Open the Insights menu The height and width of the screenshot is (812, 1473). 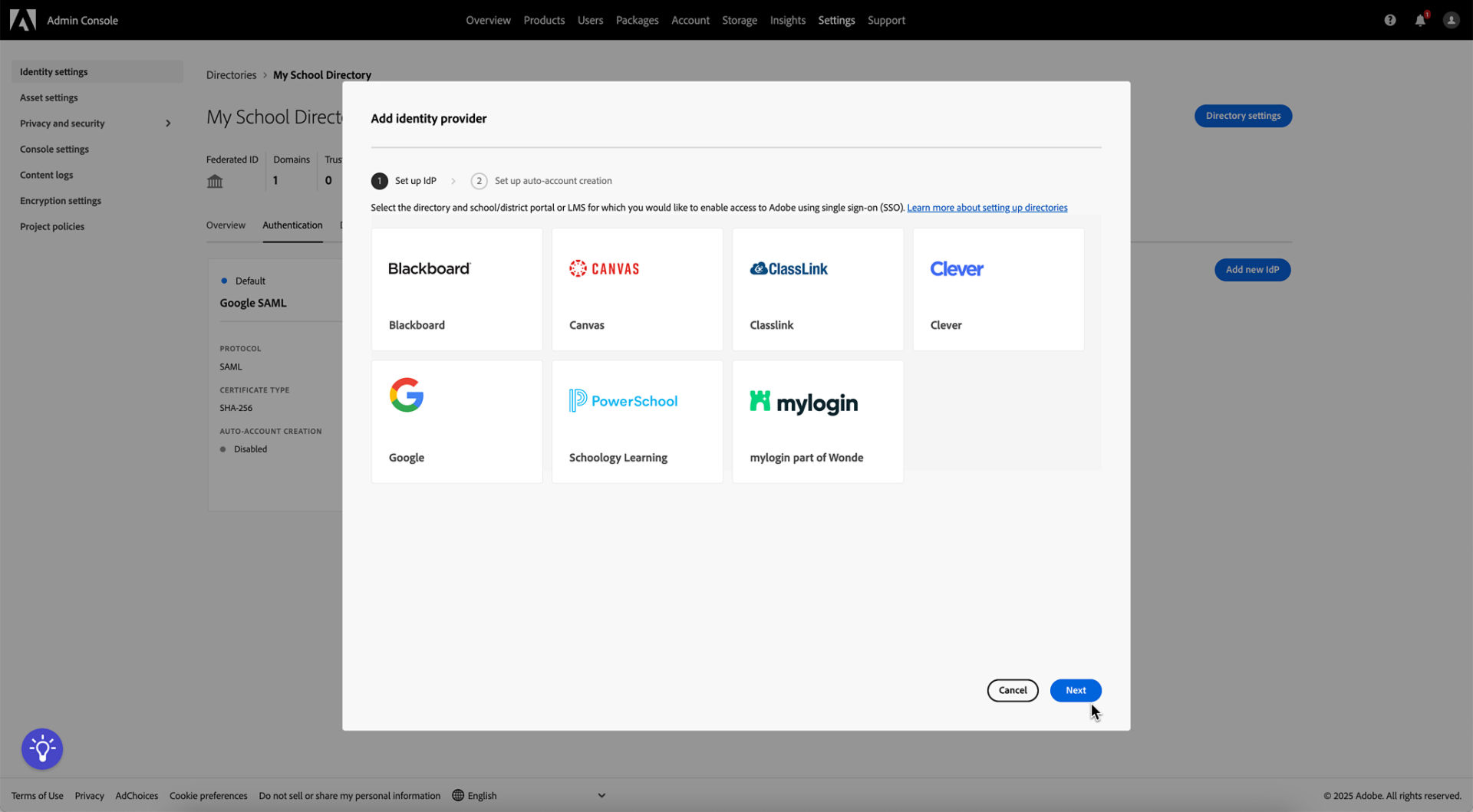[787, 21]
